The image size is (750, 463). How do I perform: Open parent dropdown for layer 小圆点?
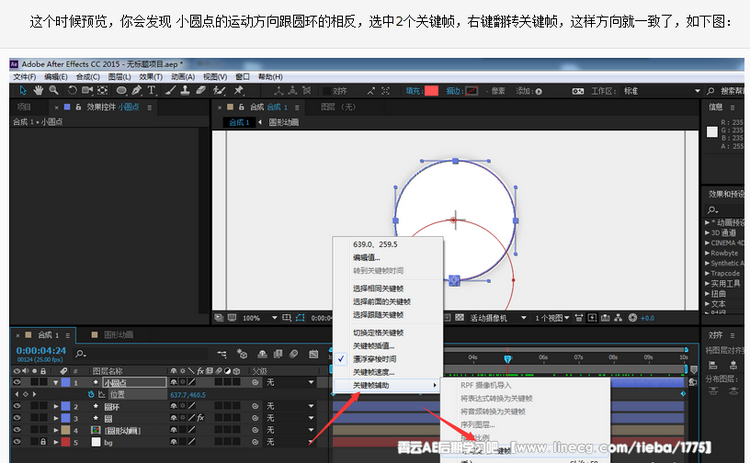click(290, 382)
